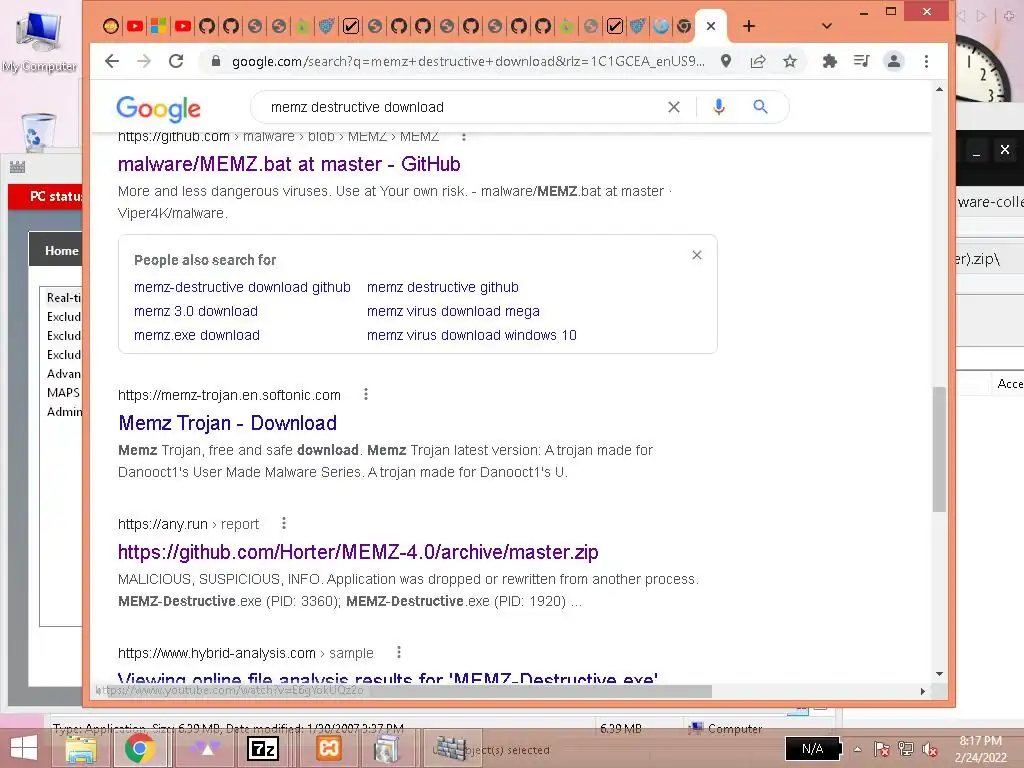The image size is (1024, 768).
Task: Open 'malware/MEMZ.bat at master - GitHub' result
Action: point(289,164)
